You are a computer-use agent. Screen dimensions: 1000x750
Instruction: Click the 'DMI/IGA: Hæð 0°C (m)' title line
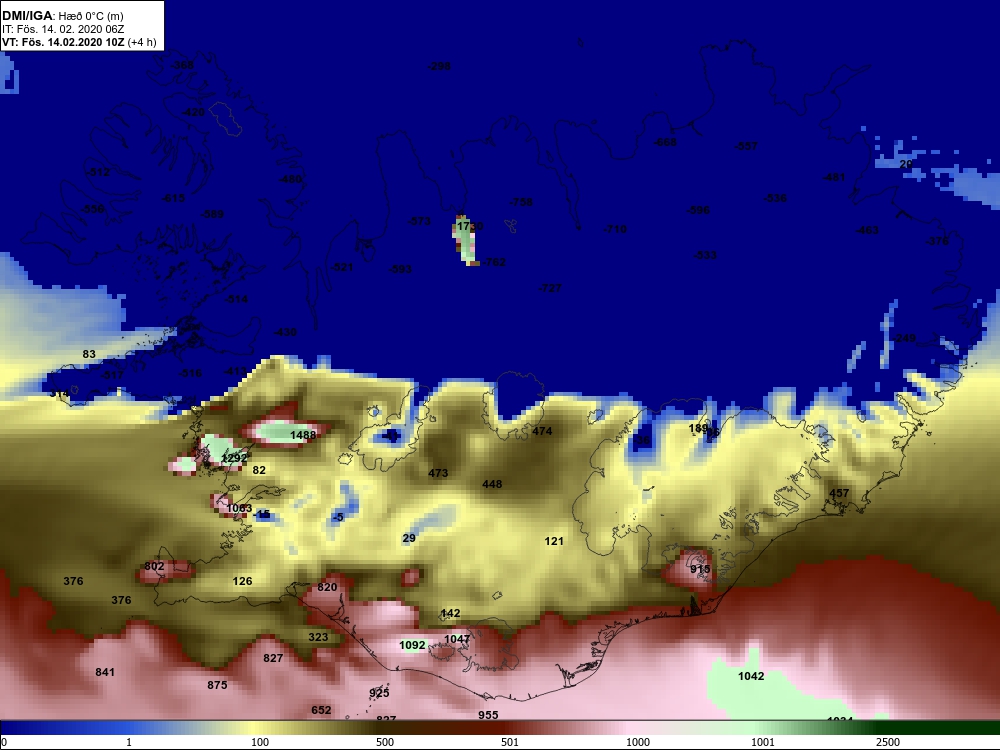click(62, 16)
